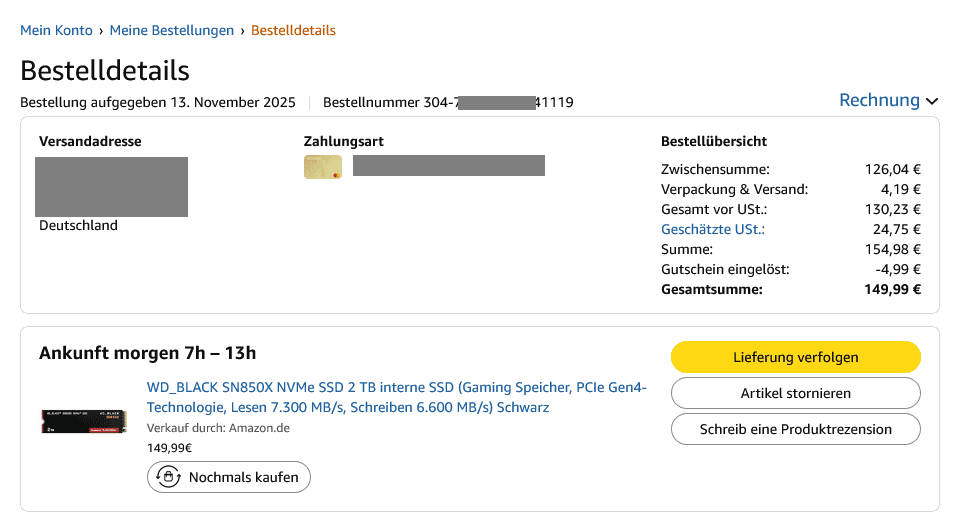Click the bold Gesamtsumme label
The height and width of the screenshot is (532, 960).
(712, 289)
